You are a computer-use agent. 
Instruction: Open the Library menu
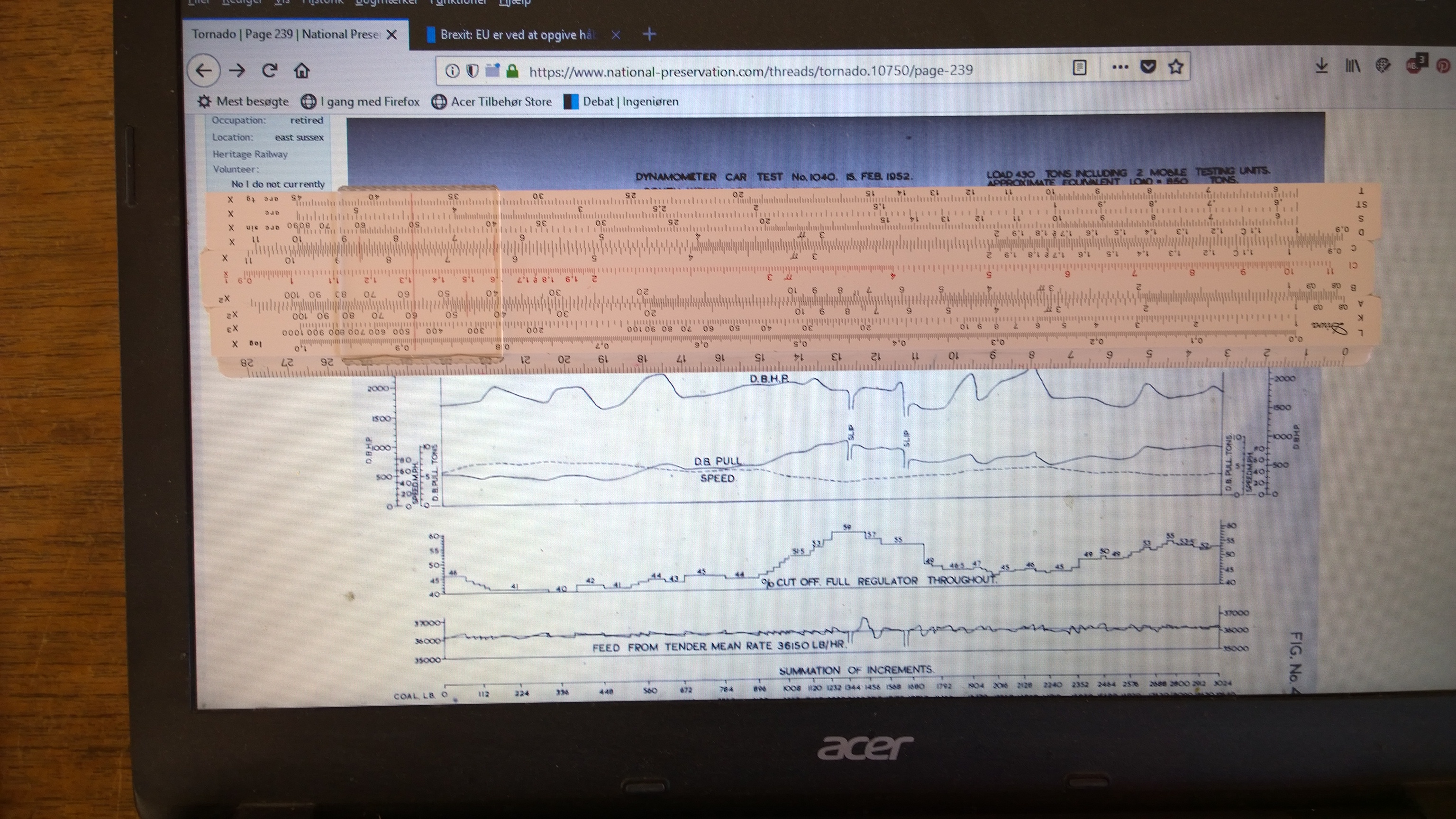click(x=1353, y=66)
